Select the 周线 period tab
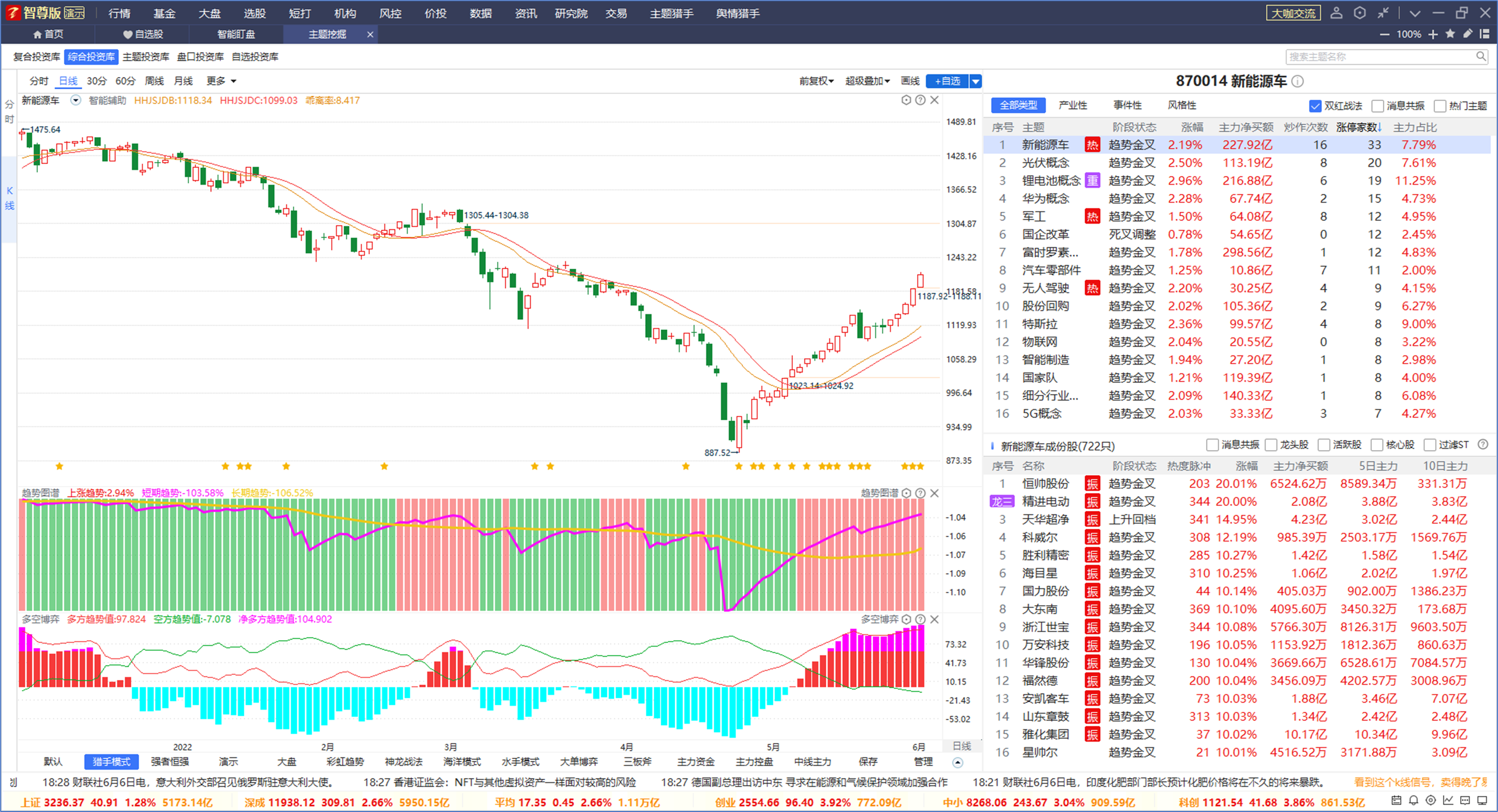 [x=154, y=81]
